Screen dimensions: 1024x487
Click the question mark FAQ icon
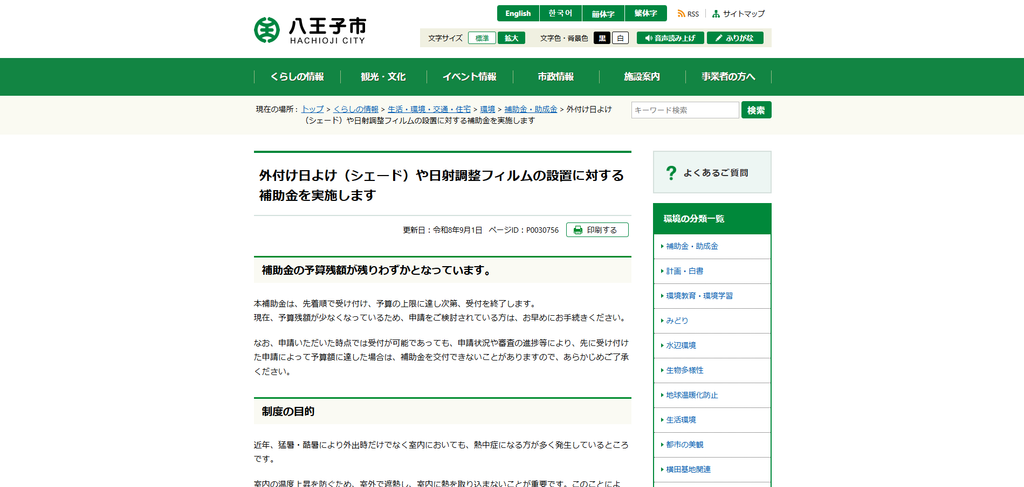click(x=671, y=173)
